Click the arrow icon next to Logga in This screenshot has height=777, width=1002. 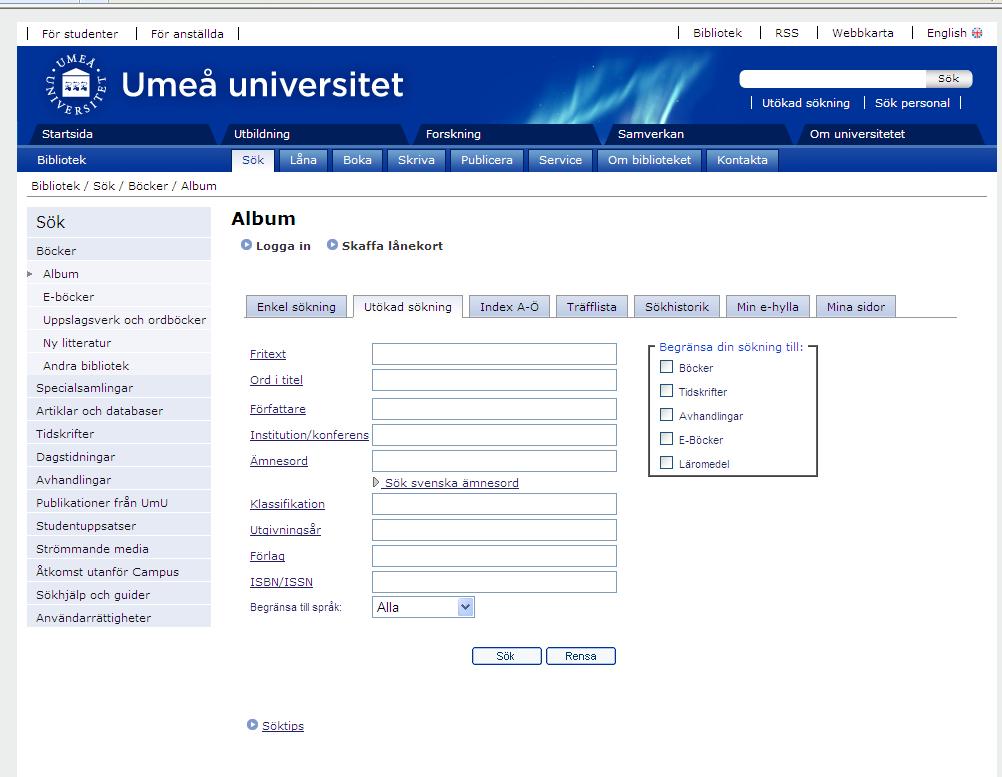[246, 245]
